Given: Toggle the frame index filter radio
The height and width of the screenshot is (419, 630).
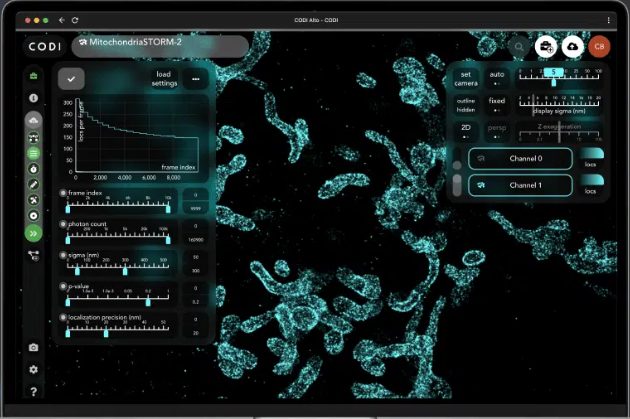Looking at the screenshot, I should (64, 192).
